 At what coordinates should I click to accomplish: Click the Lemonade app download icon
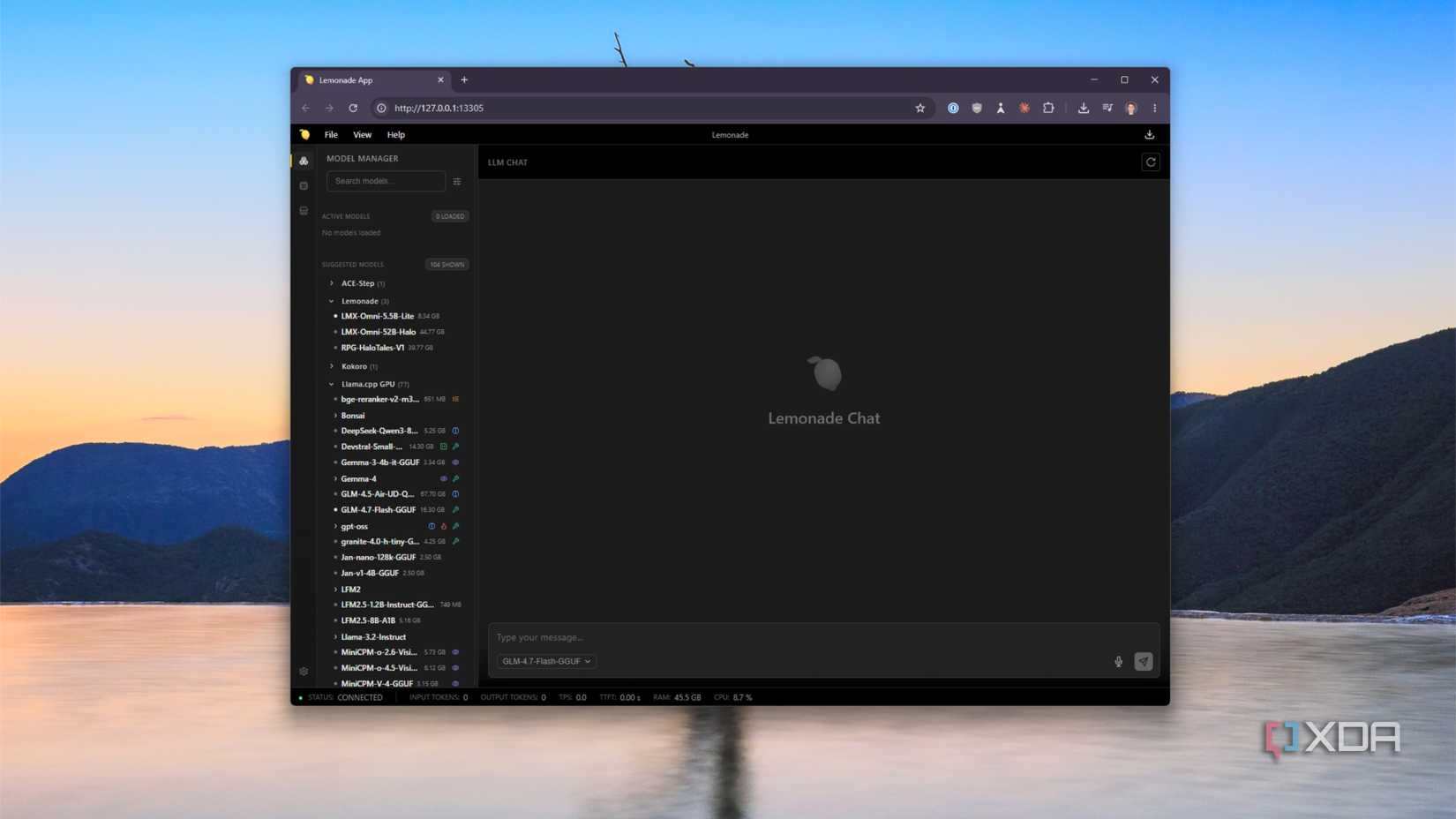click(x=1149, y=135)
